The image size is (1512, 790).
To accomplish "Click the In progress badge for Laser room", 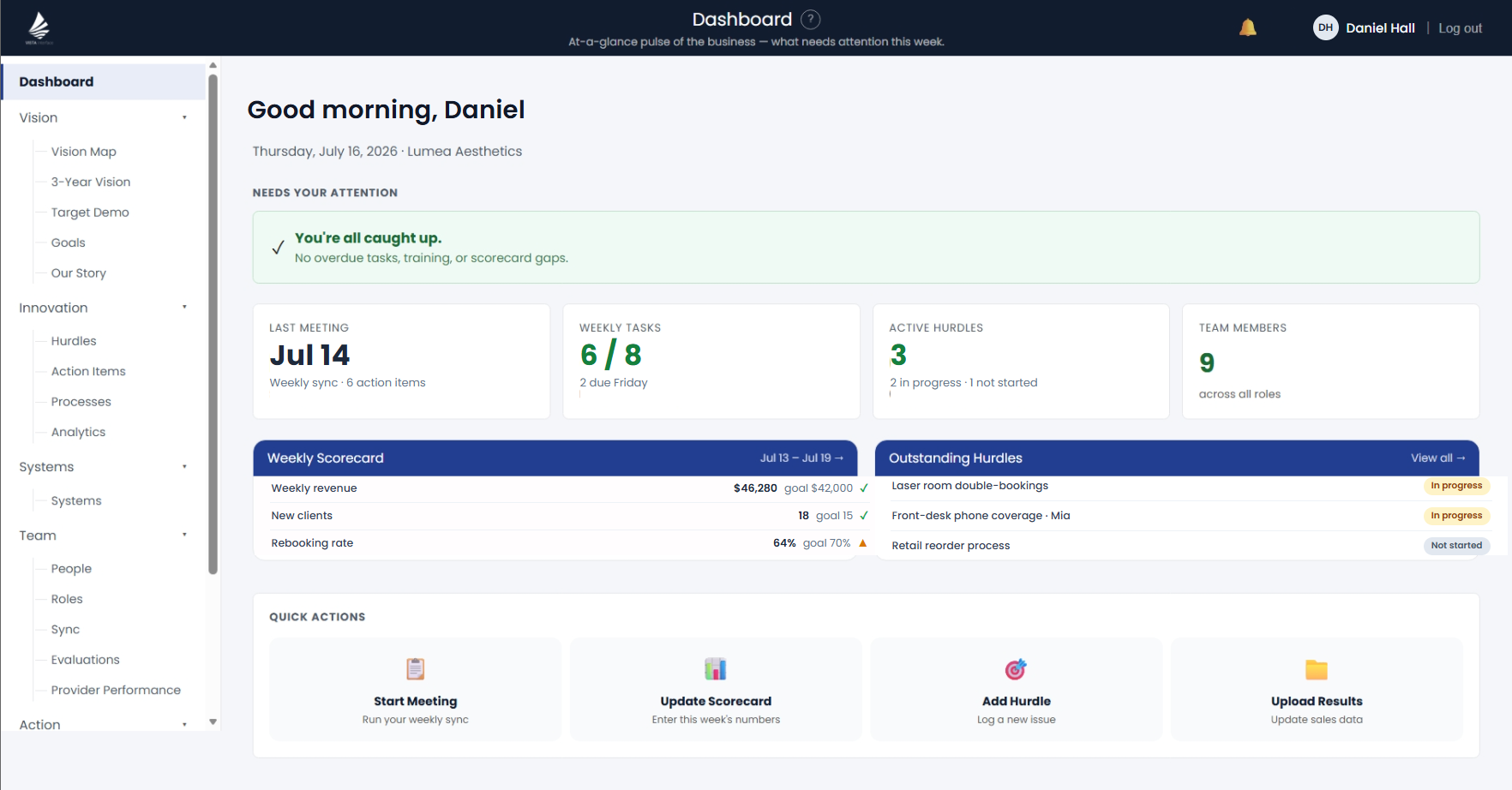I will click(x=1456, y=486).
